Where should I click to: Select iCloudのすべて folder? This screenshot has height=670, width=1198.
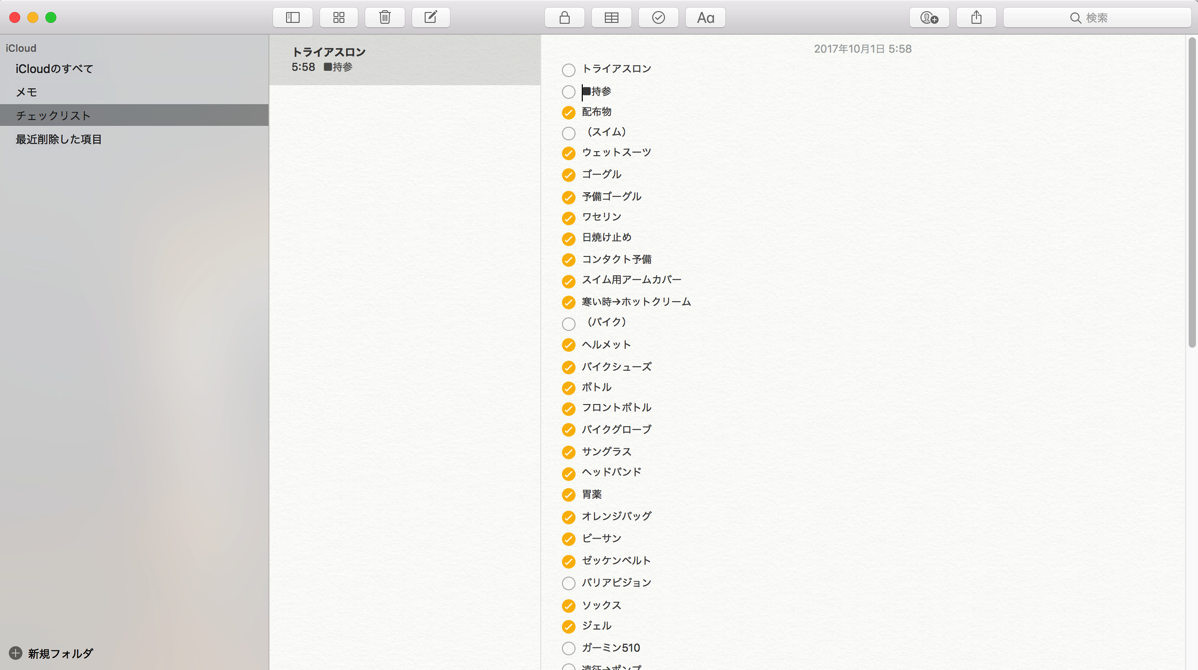coord(134,69)
